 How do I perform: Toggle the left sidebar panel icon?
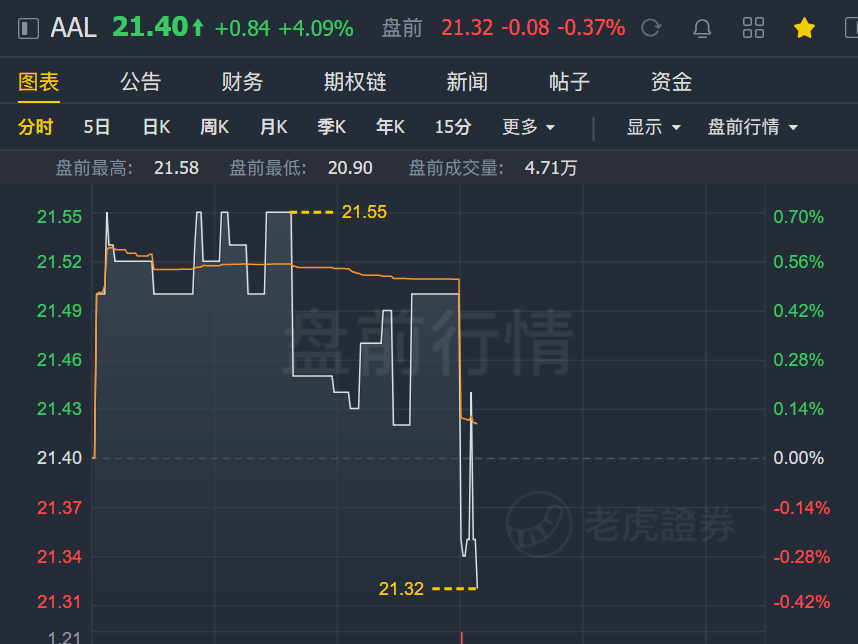pos(28,28)
